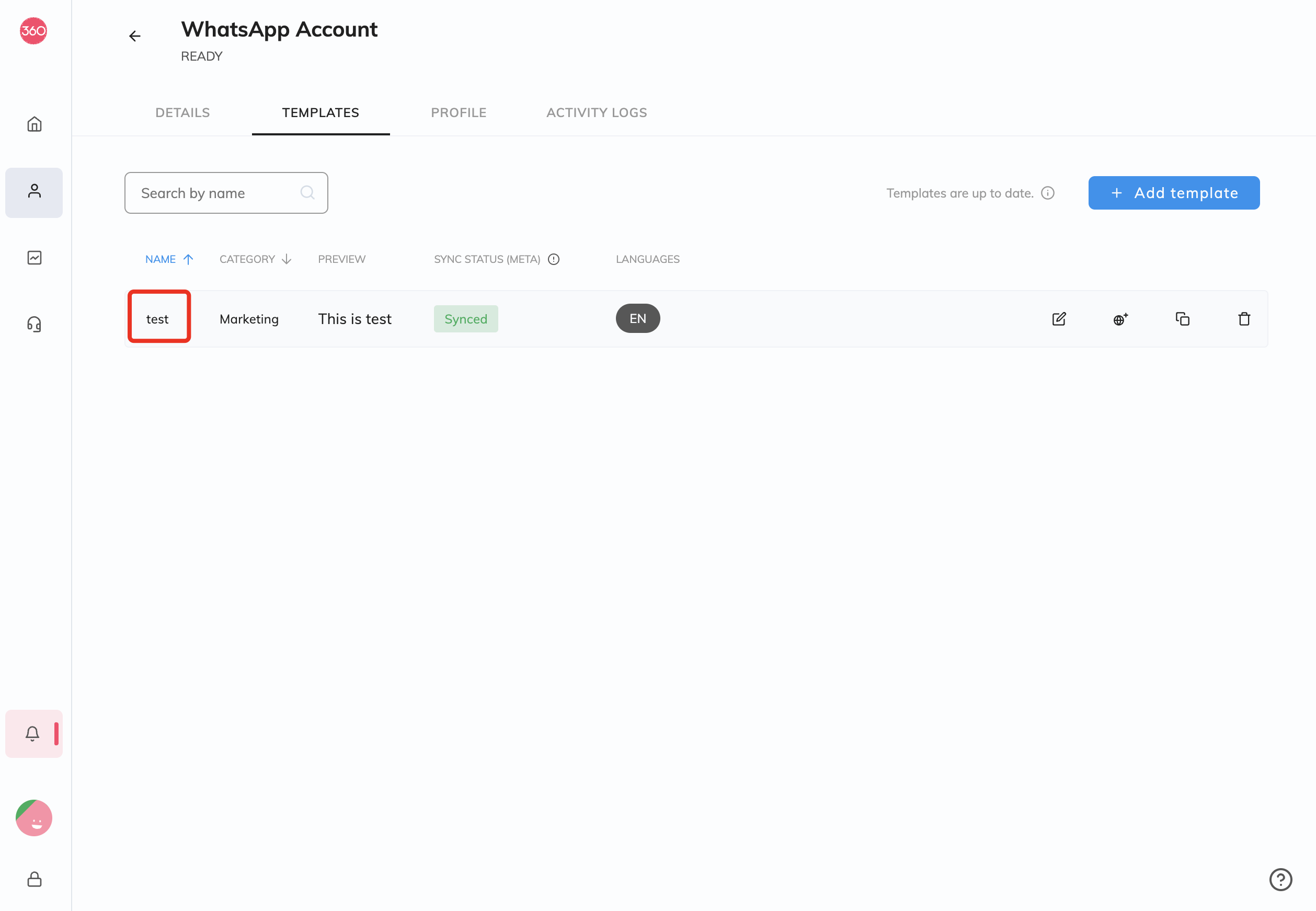Screen dimensions: 1316x911
Task: Click the lock icon in the sidebar
Action: click(35, 879)
